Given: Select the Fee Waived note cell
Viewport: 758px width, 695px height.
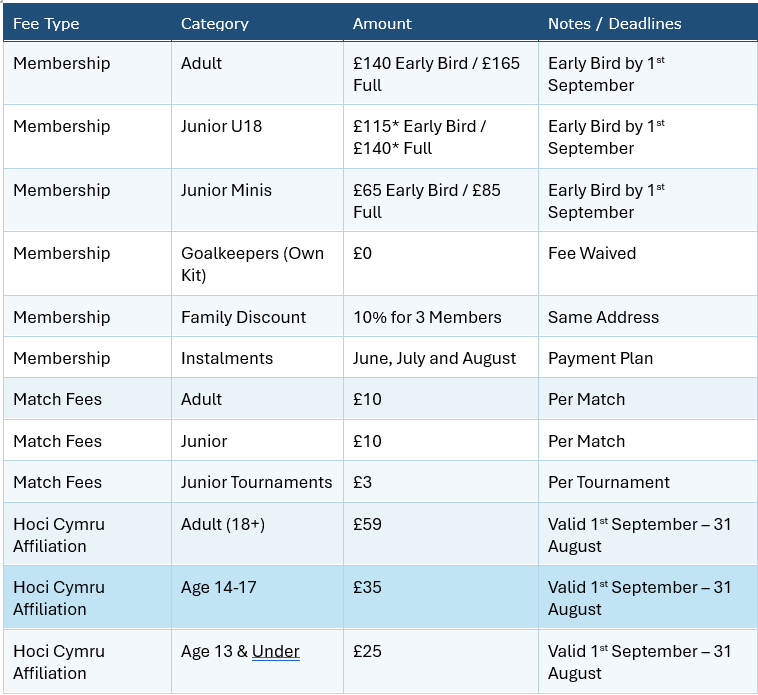Looking at the screenshot, I should click(648, 264).
